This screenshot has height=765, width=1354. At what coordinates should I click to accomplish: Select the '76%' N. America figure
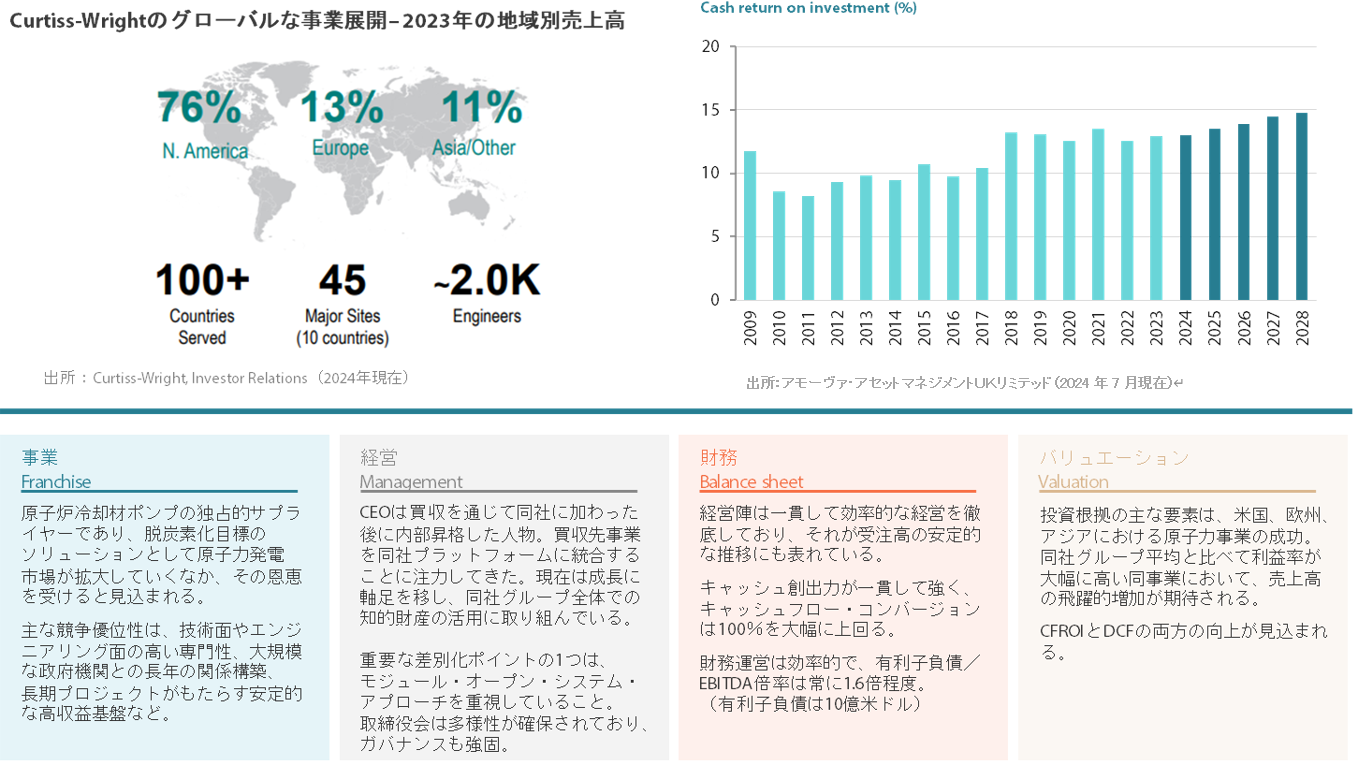coord(199,107)
